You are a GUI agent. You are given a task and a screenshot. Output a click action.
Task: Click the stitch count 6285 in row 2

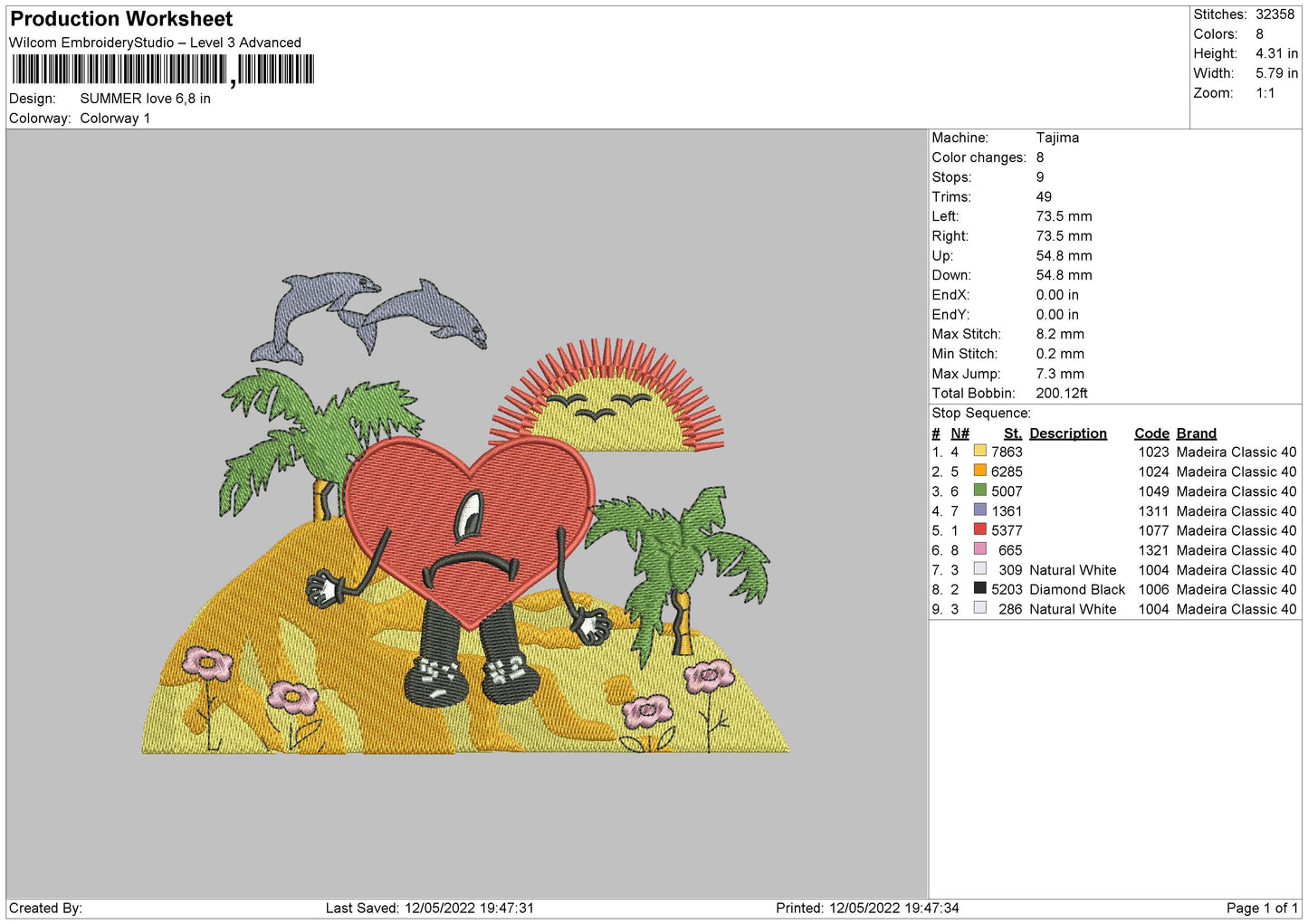1007,472
